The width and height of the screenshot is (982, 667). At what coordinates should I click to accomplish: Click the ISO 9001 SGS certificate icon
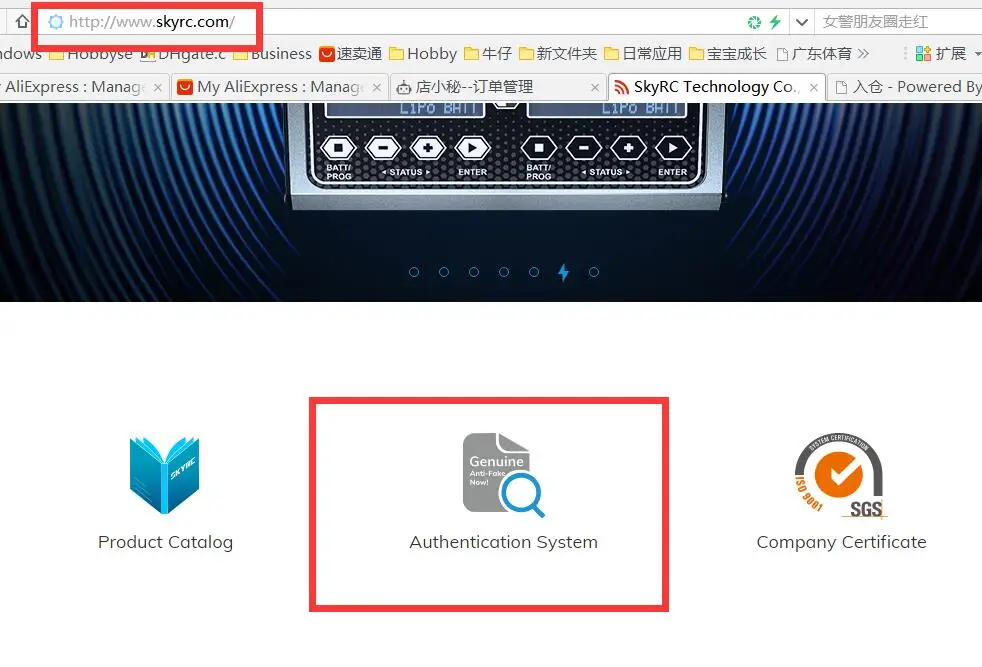[x=841, y=476]
